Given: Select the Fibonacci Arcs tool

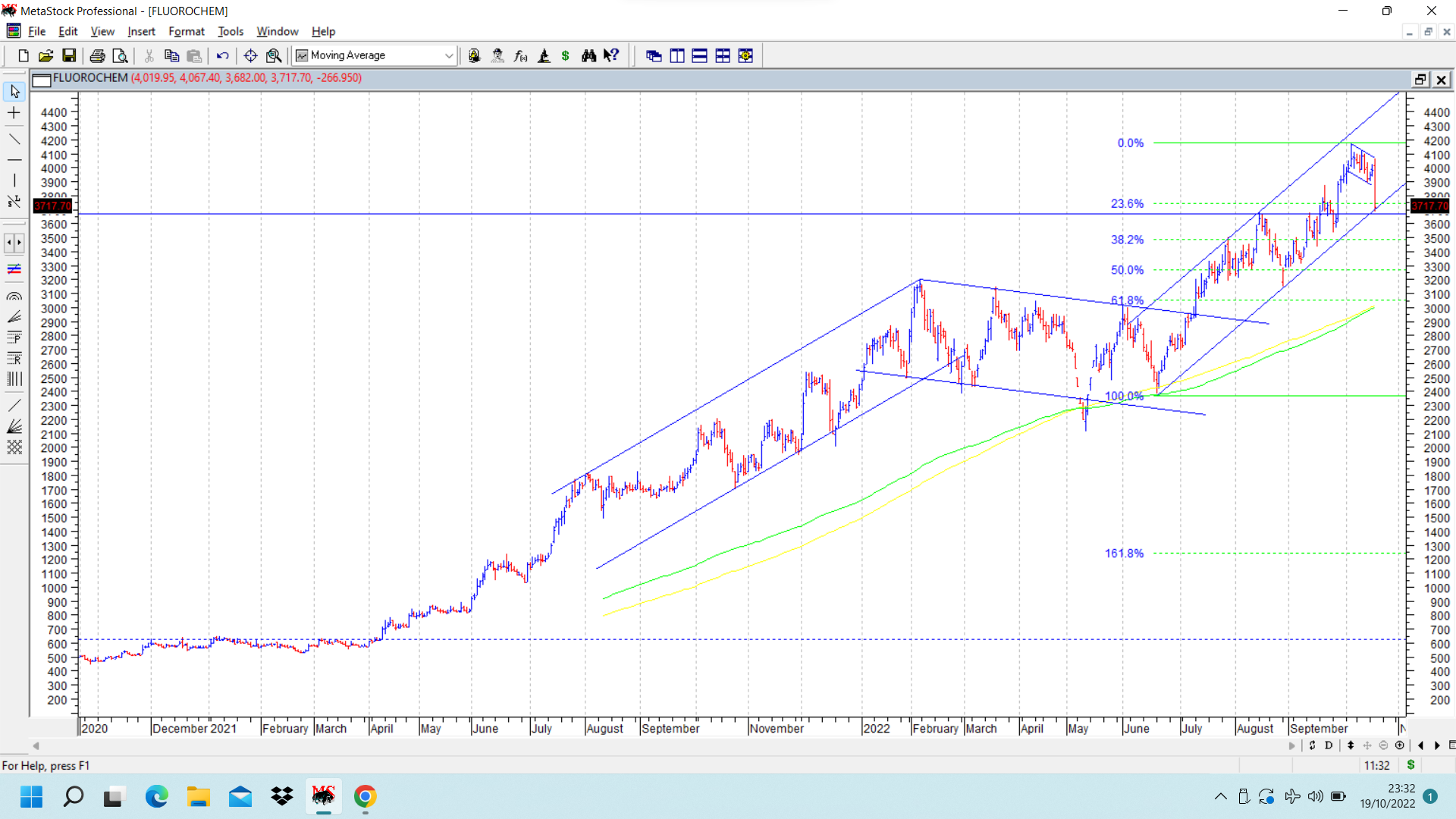Looking at the screenshot, I should point(14,297).
